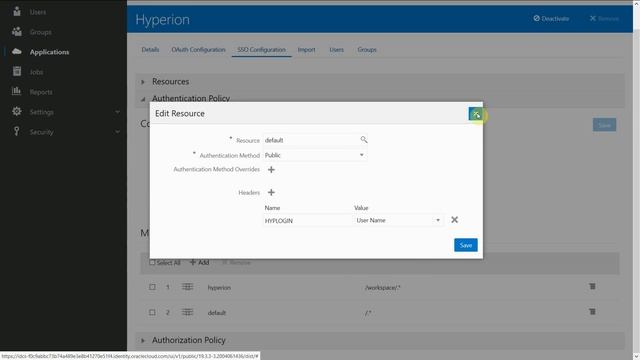Viewport: 640px width, 360px height.
Task: Open the Authentication Method dropdown
Action: click(314, 155)
